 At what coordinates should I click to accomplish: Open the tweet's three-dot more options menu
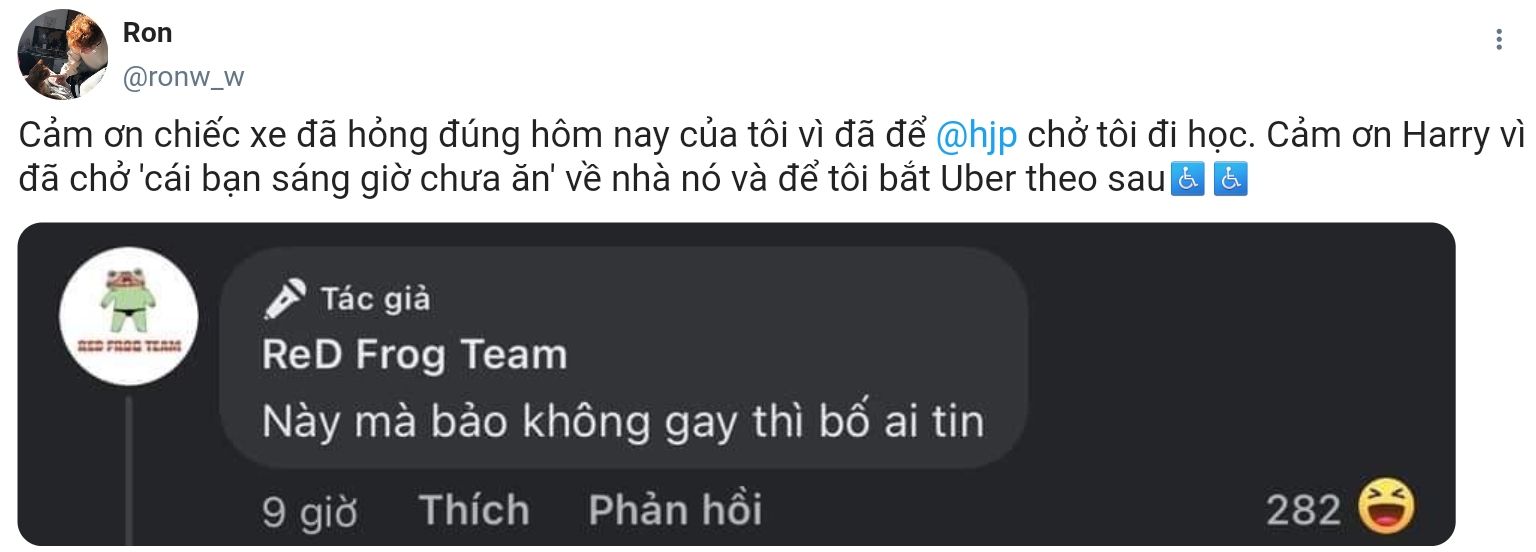pos(1498,39)
